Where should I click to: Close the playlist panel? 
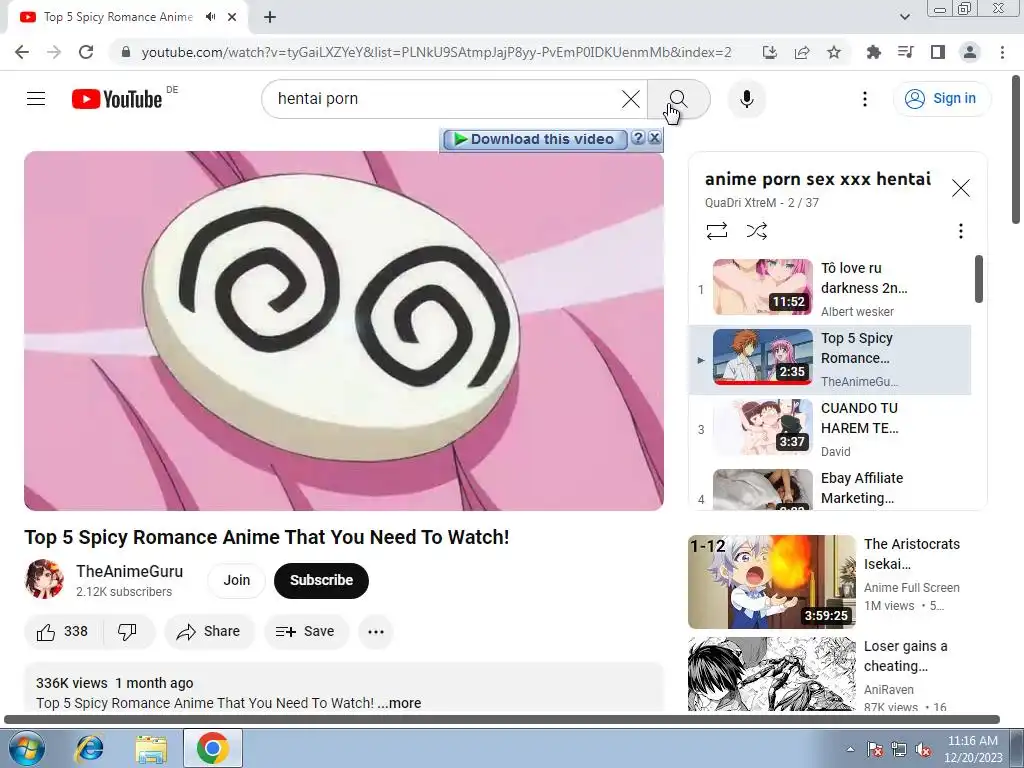[x=961, y=188]
